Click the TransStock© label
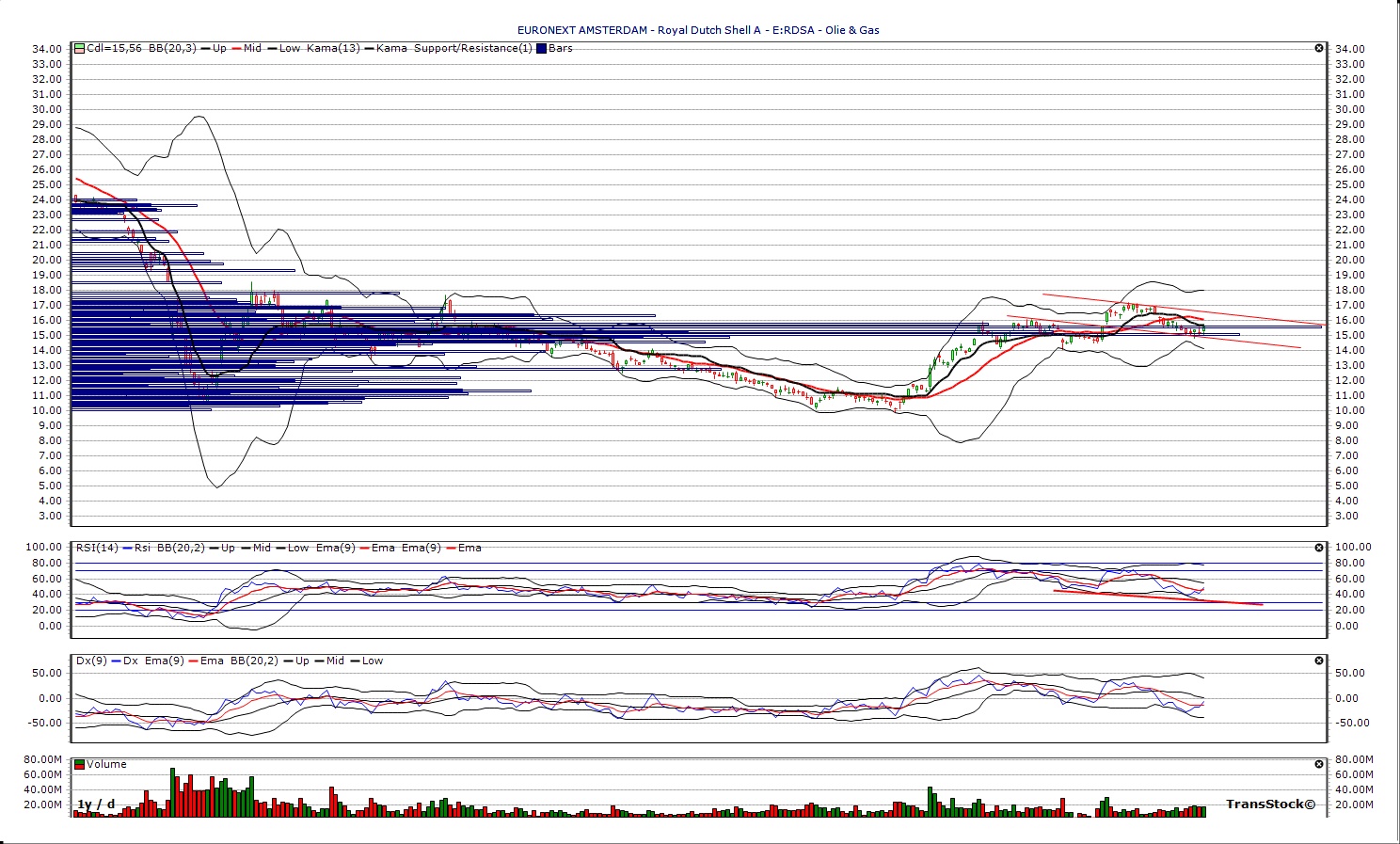The image size is (1400, 844). [x=1270, y=804]
